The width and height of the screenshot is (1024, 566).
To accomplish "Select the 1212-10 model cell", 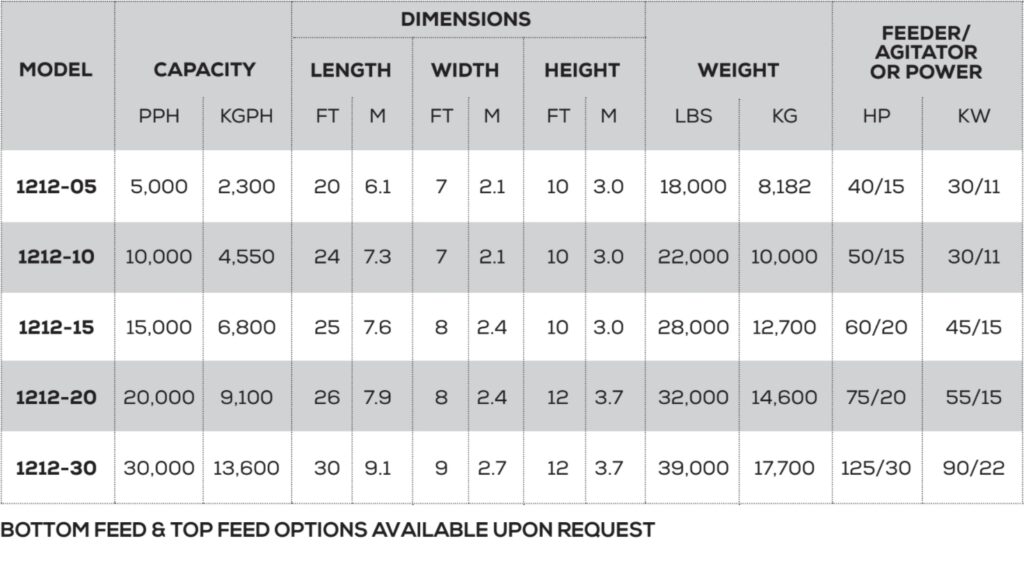I will (56, 257).
